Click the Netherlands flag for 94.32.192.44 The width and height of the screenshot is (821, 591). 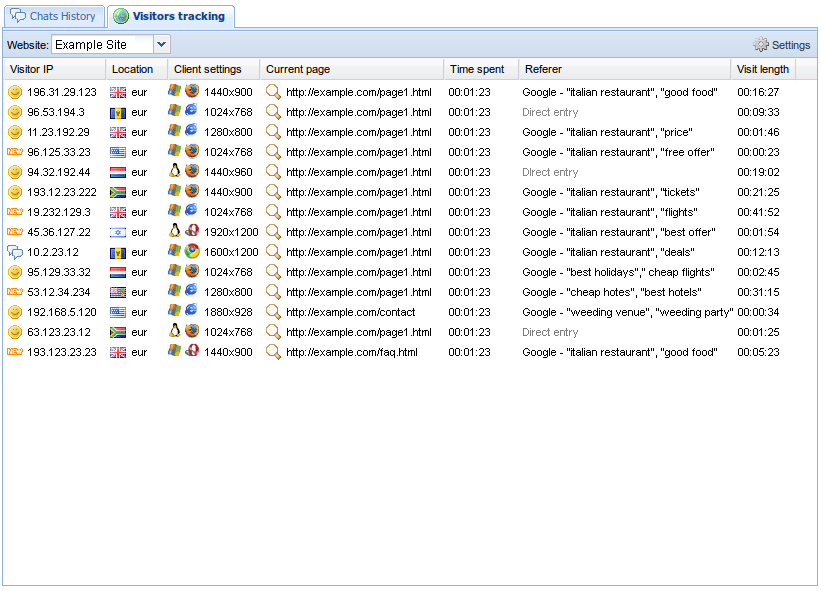[x=118, y=172]
